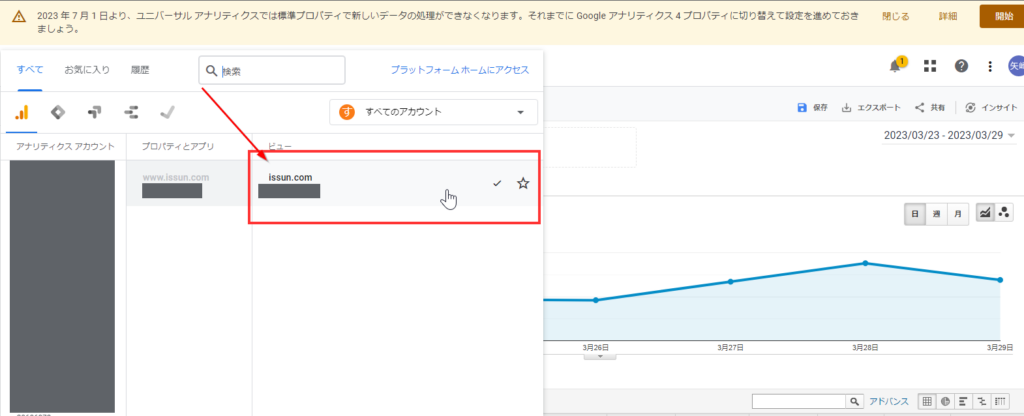This screenshot has width=1024, height=416.
Task: Select the Optimize product icon
Action: (95, 112)
